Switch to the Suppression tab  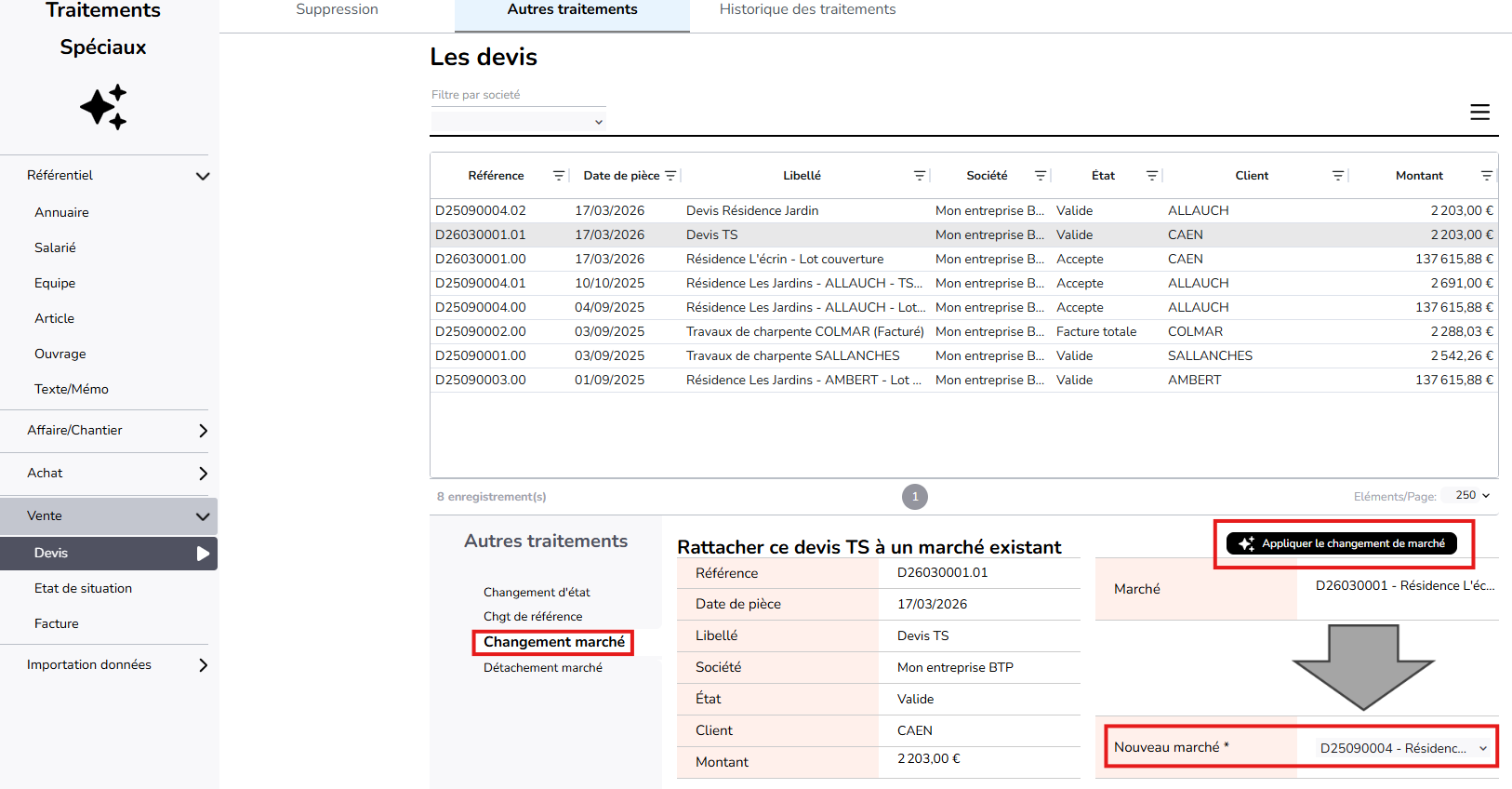[x=337, y=10]
